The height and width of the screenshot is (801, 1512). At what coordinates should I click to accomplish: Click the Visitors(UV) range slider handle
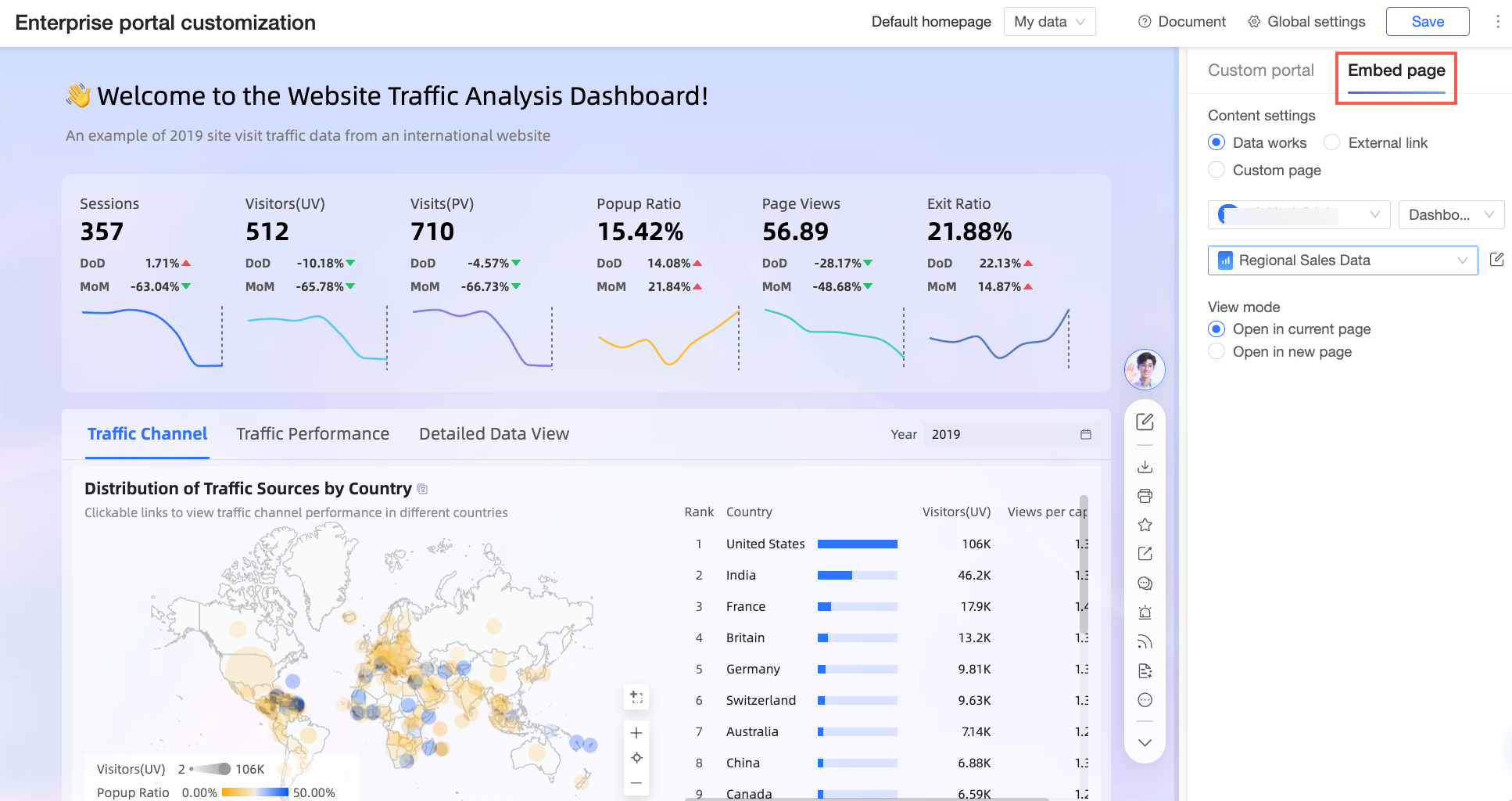(224, 769)
